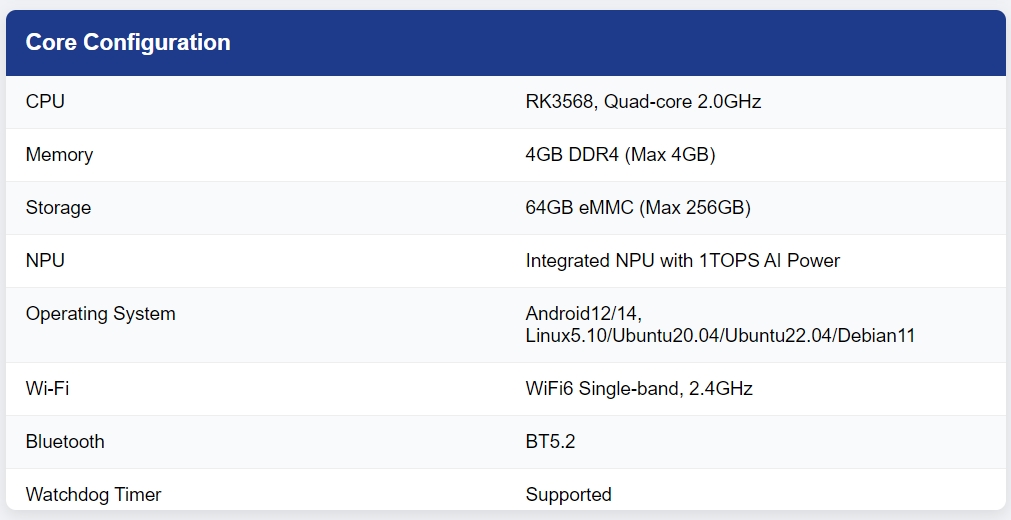This screenshot has width=1011, height=520.
Task: Select the Watchdog Timer row label
Action: pyautogui.click(x=93, y=494)
